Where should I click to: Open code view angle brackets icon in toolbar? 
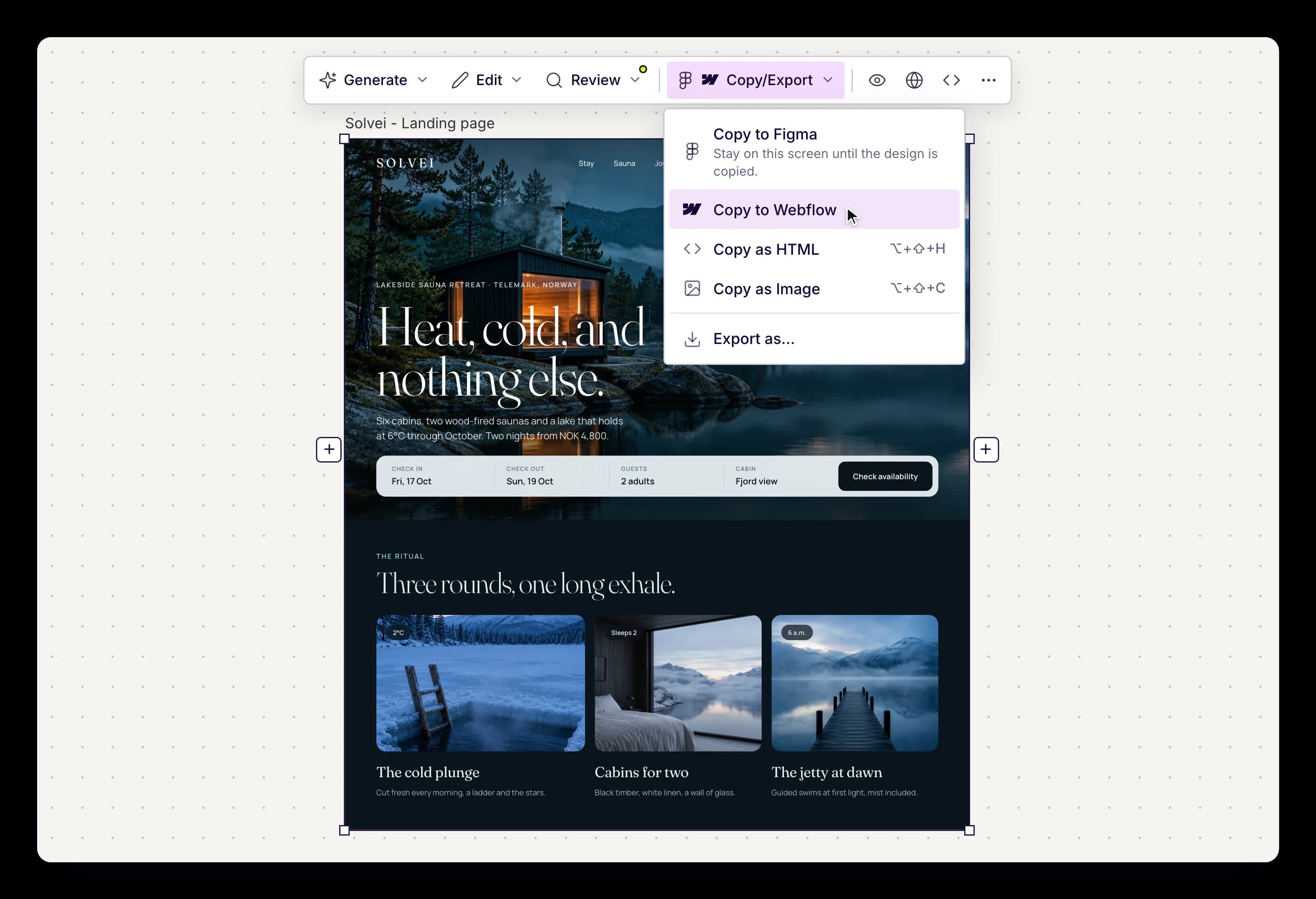pyautogui.click(x=951, y=80)
